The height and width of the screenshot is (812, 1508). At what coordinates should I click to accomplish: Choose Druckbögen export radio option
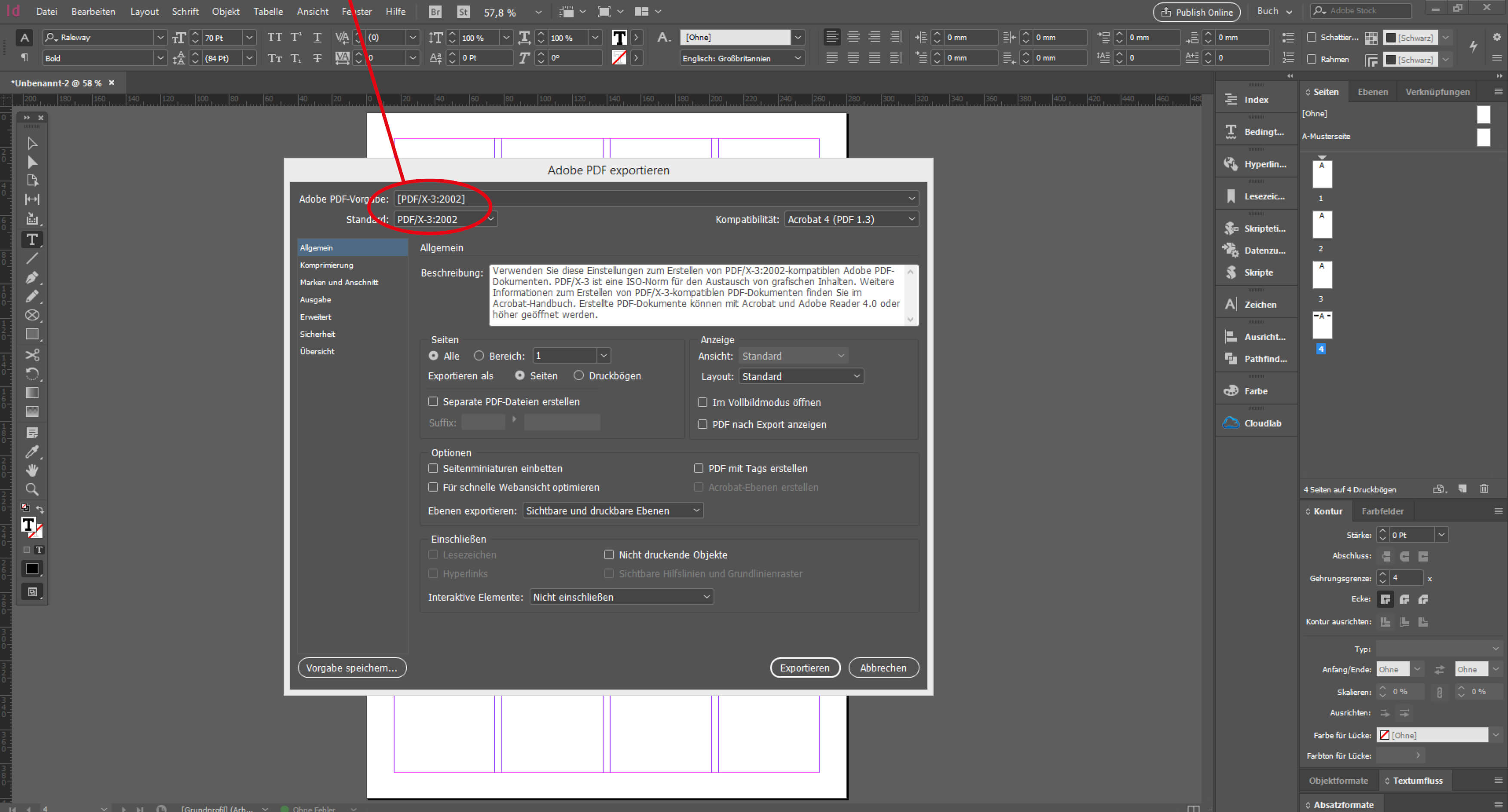point(579,375)
